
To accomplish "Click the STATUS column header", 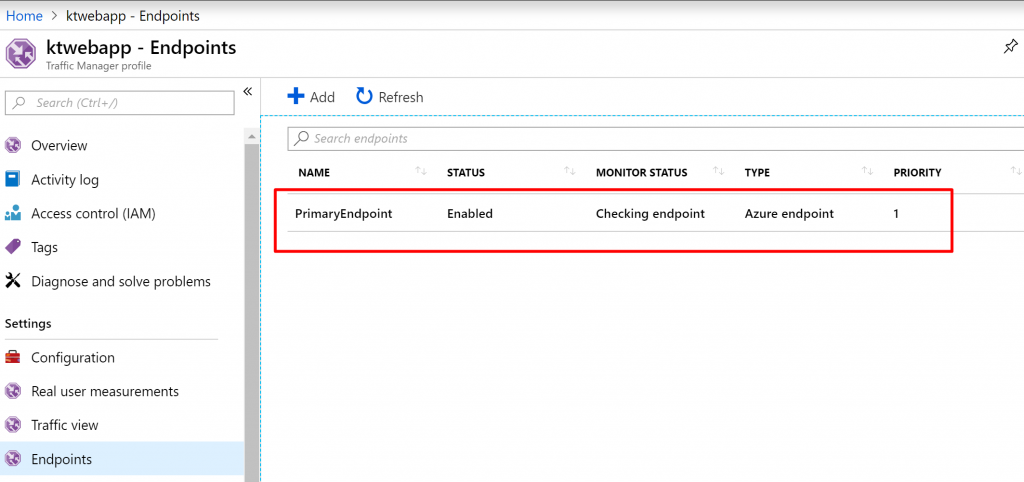I will pos(466,173).
